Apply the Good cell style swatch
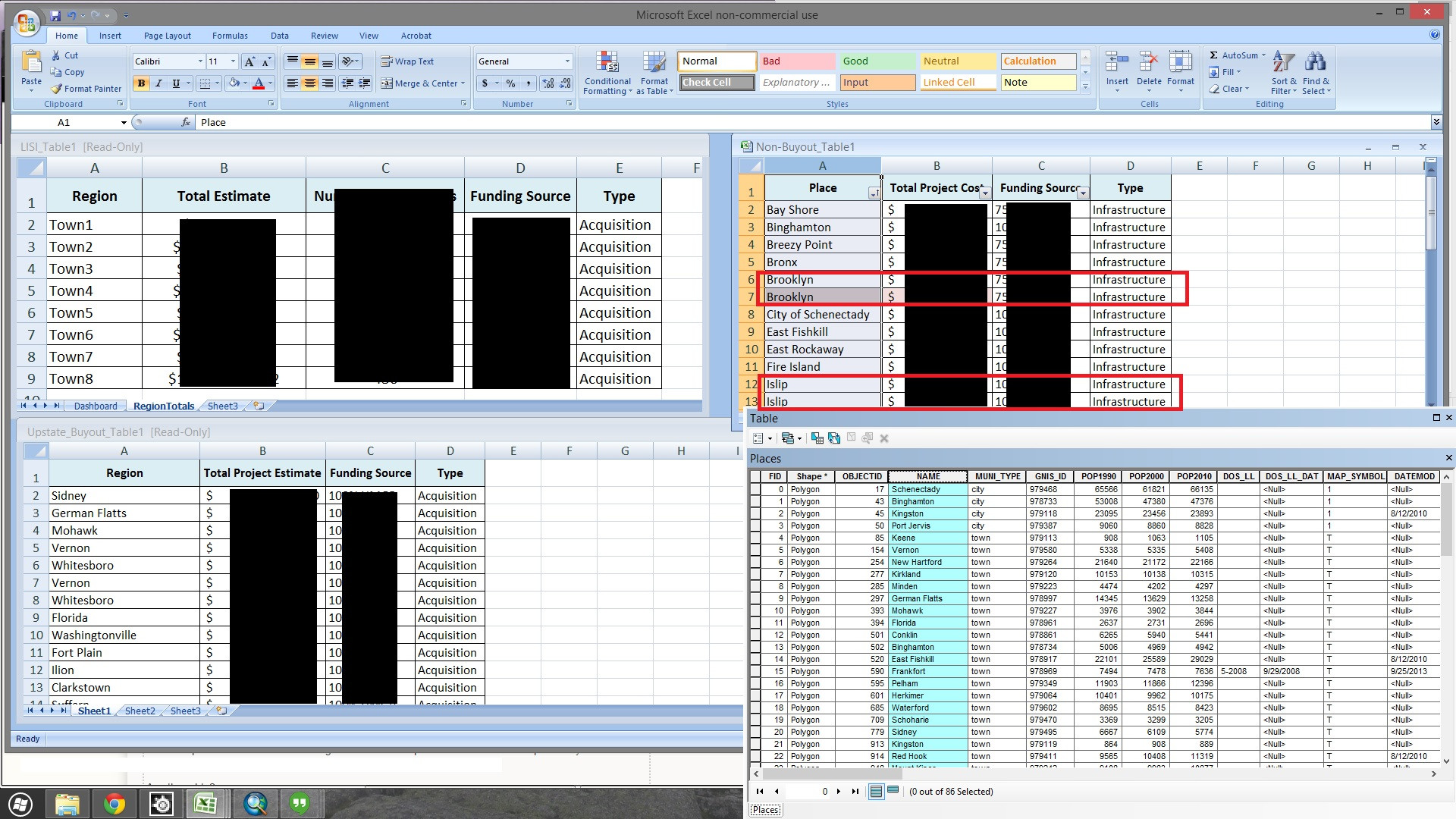Viewport: 1456px width, 819px height. pyautogui.click(x=877, y=61)
